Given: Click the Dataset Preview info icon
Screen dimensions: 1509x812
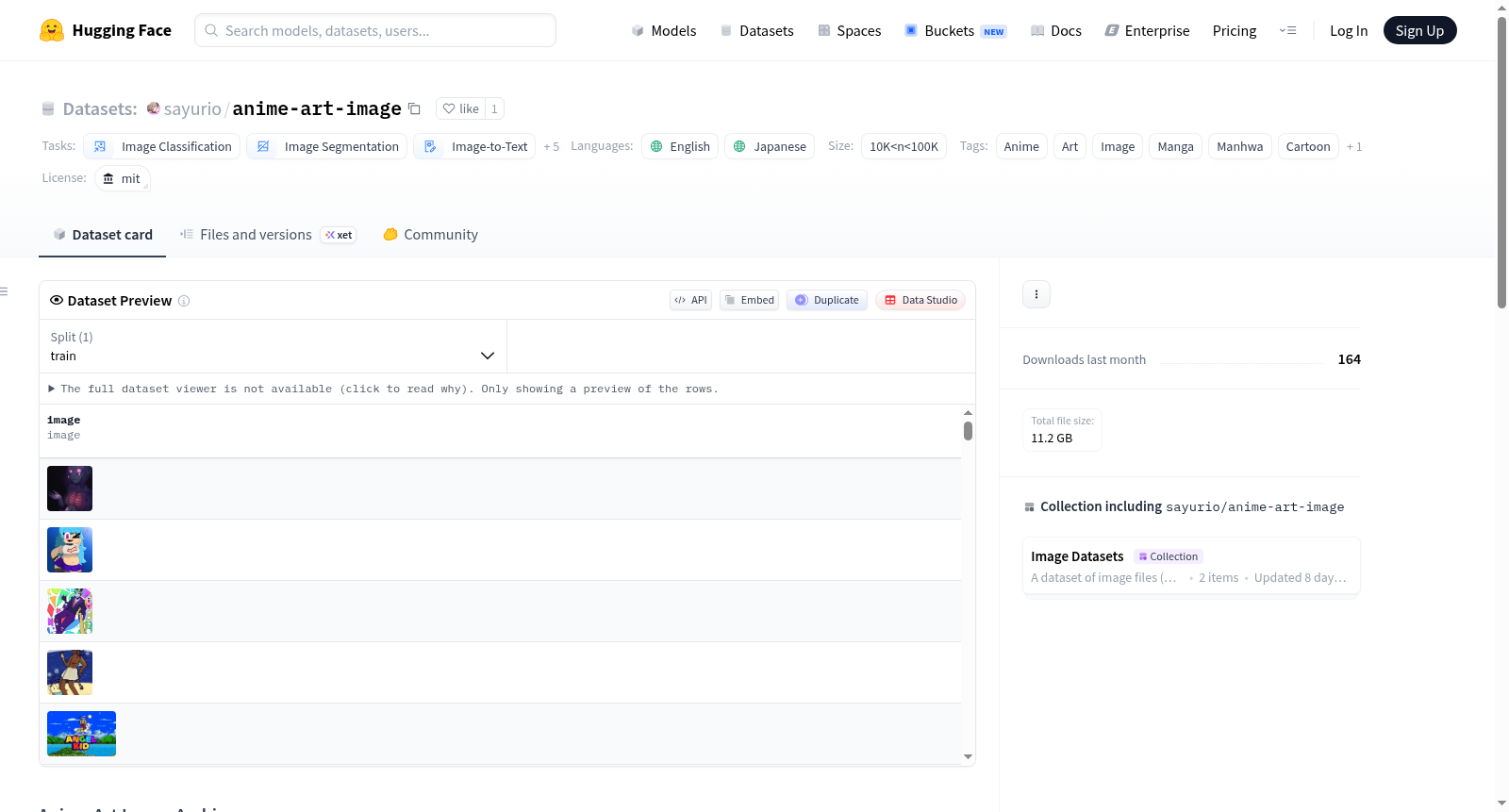Looking at the screenshot, I should pos(184,301).
